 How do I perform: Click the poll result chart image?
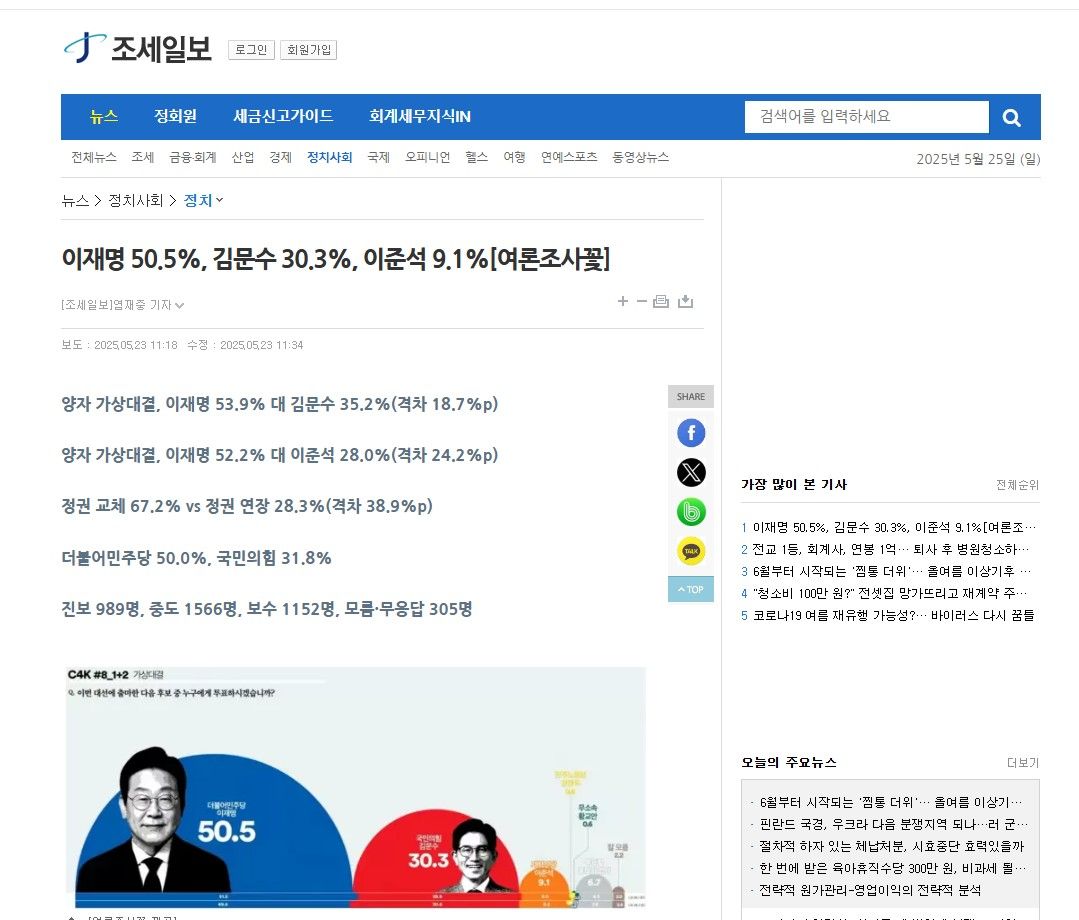click(356, 789)
